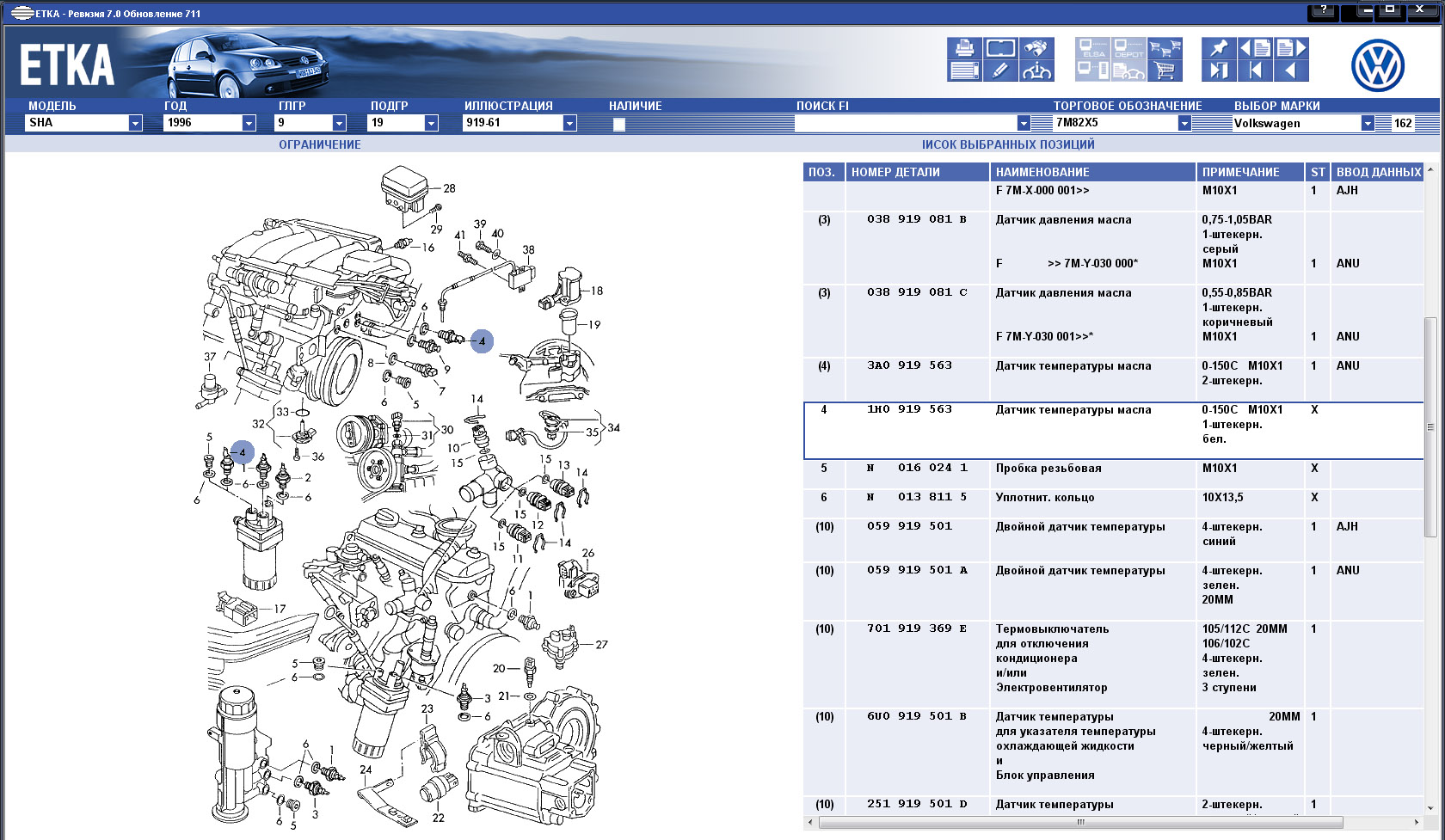The image size is (1445, 840).
Task: Select part number 251 919 501 D
Action: 917,804
